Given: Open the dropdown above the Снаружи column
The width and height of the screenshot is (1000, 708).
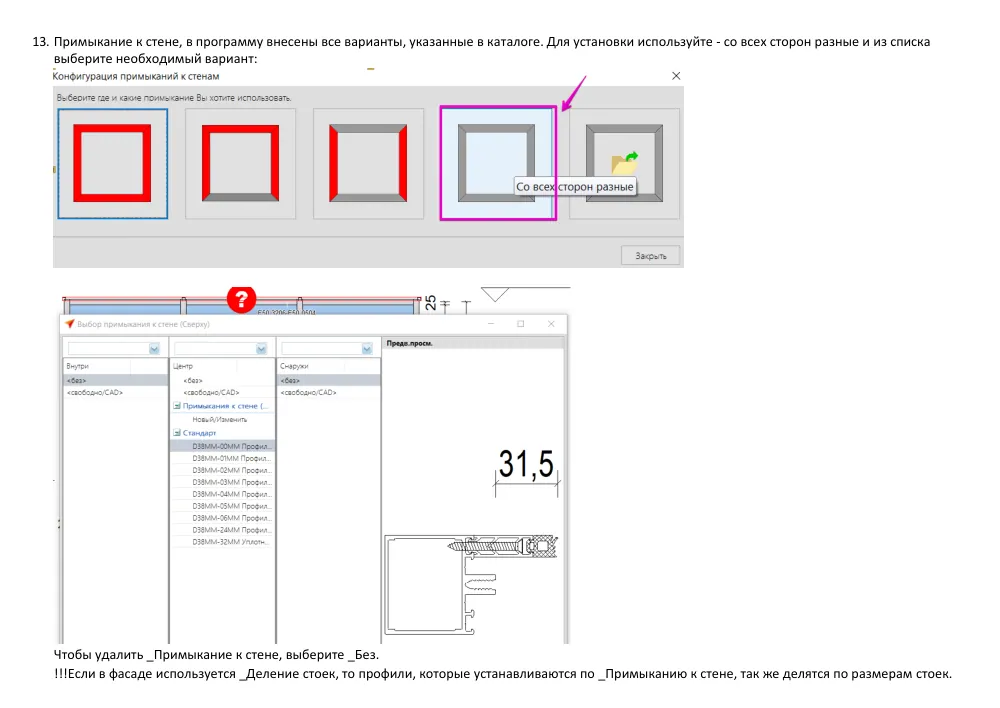Looking at the screenshot, I should tap(367, 349).
